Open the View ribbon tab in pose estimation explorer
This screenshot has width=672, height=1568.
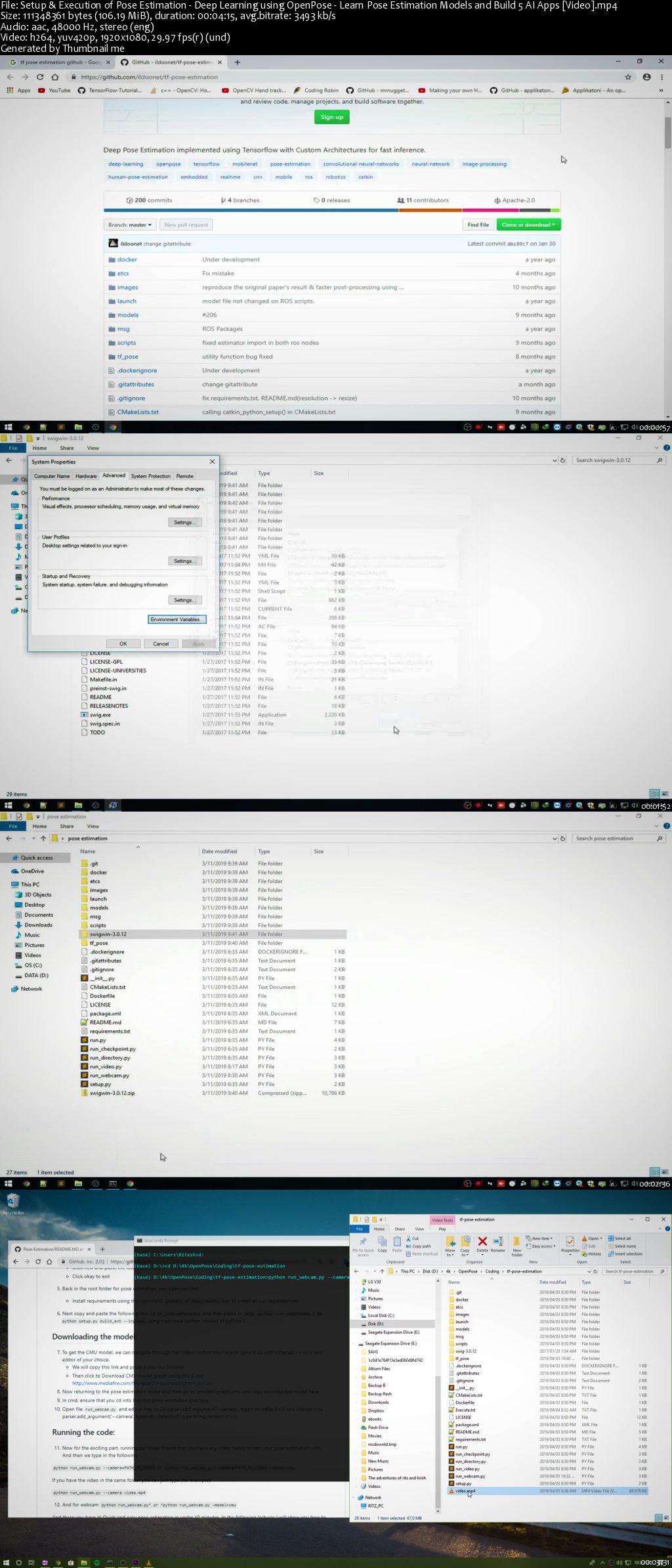93,826
